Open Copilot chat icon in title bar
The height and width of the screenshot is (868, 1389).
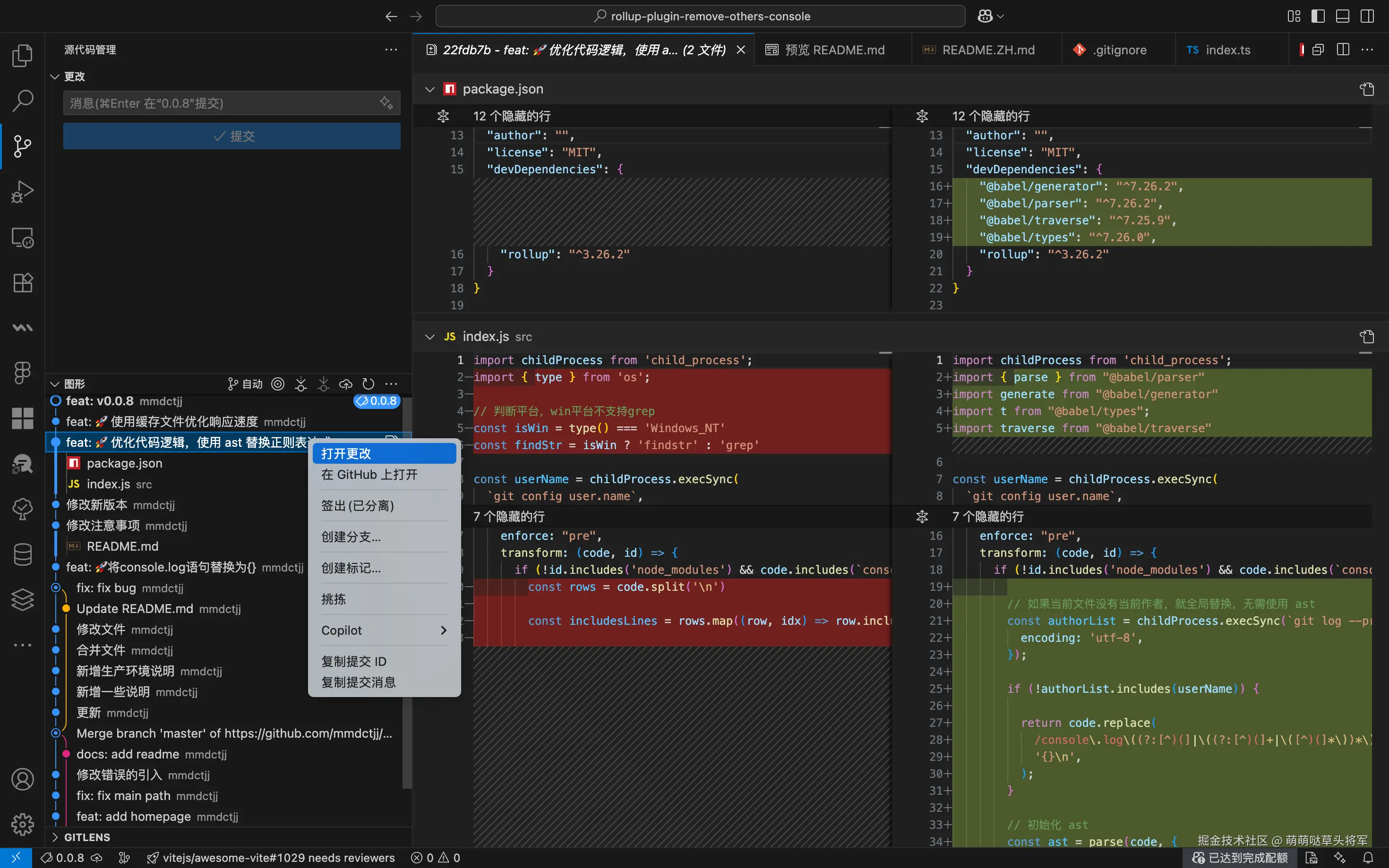[x=986, y=16]
